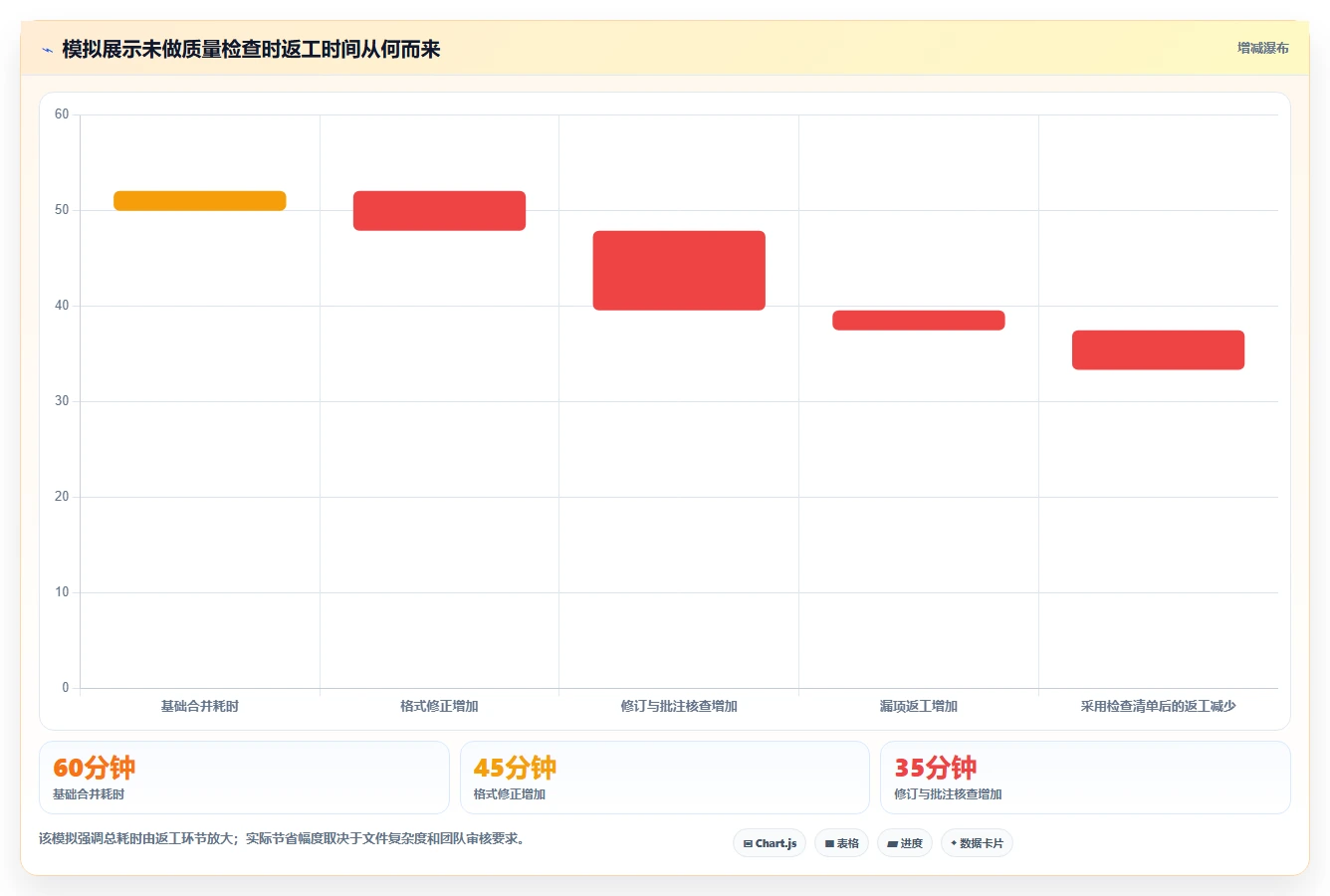Image resolution: width=1330 pixels, height=896 pixels.
Task: Click the Chart.js tag chip
Action: coord(770,843)
